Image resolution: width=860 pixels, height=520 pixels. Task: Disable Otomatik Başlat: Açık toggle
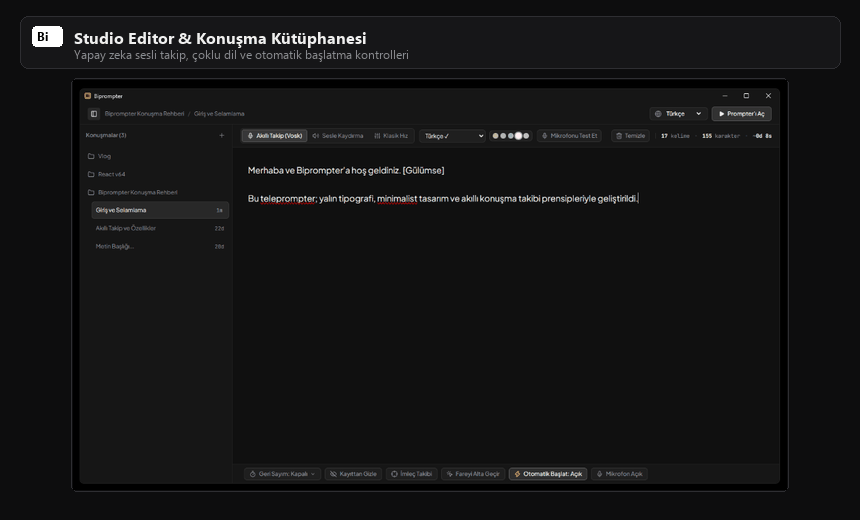(x=548, y=474)
